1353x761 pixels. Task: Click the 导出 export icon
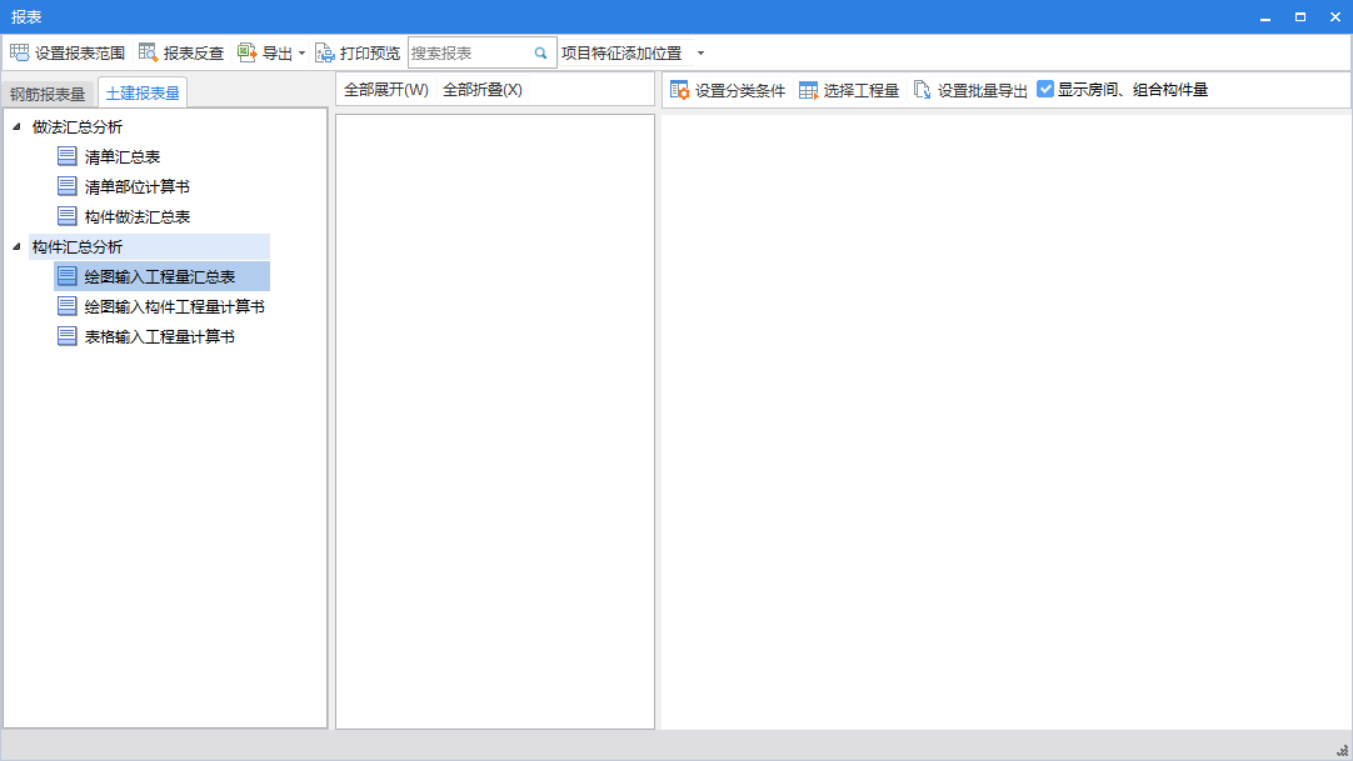coord(247,53)
